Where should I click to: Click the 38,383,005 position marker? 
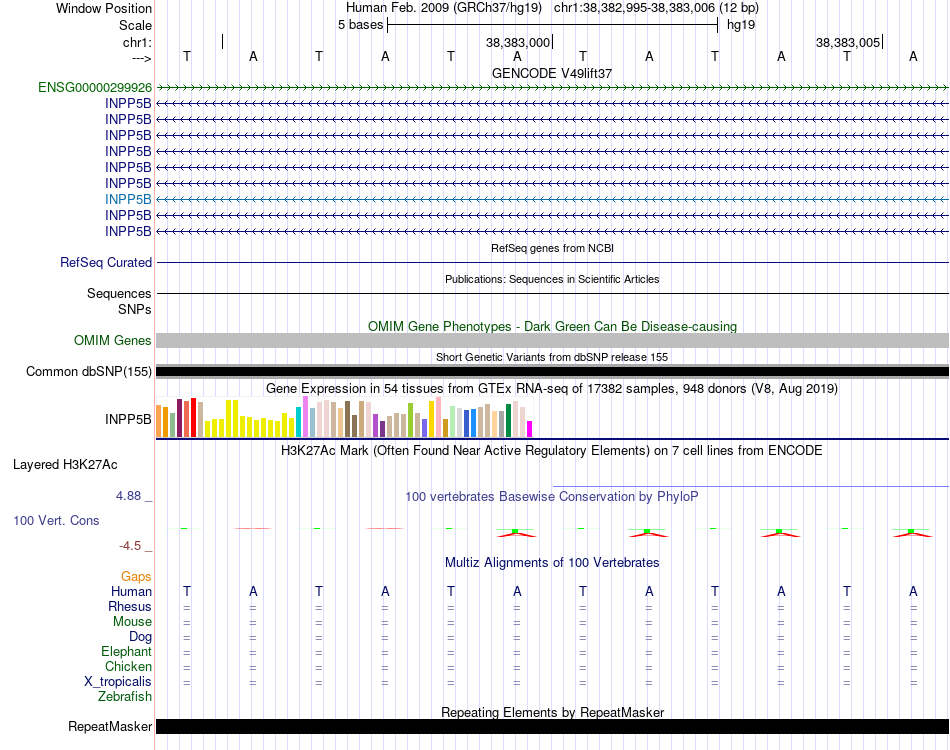click(848, 42)
